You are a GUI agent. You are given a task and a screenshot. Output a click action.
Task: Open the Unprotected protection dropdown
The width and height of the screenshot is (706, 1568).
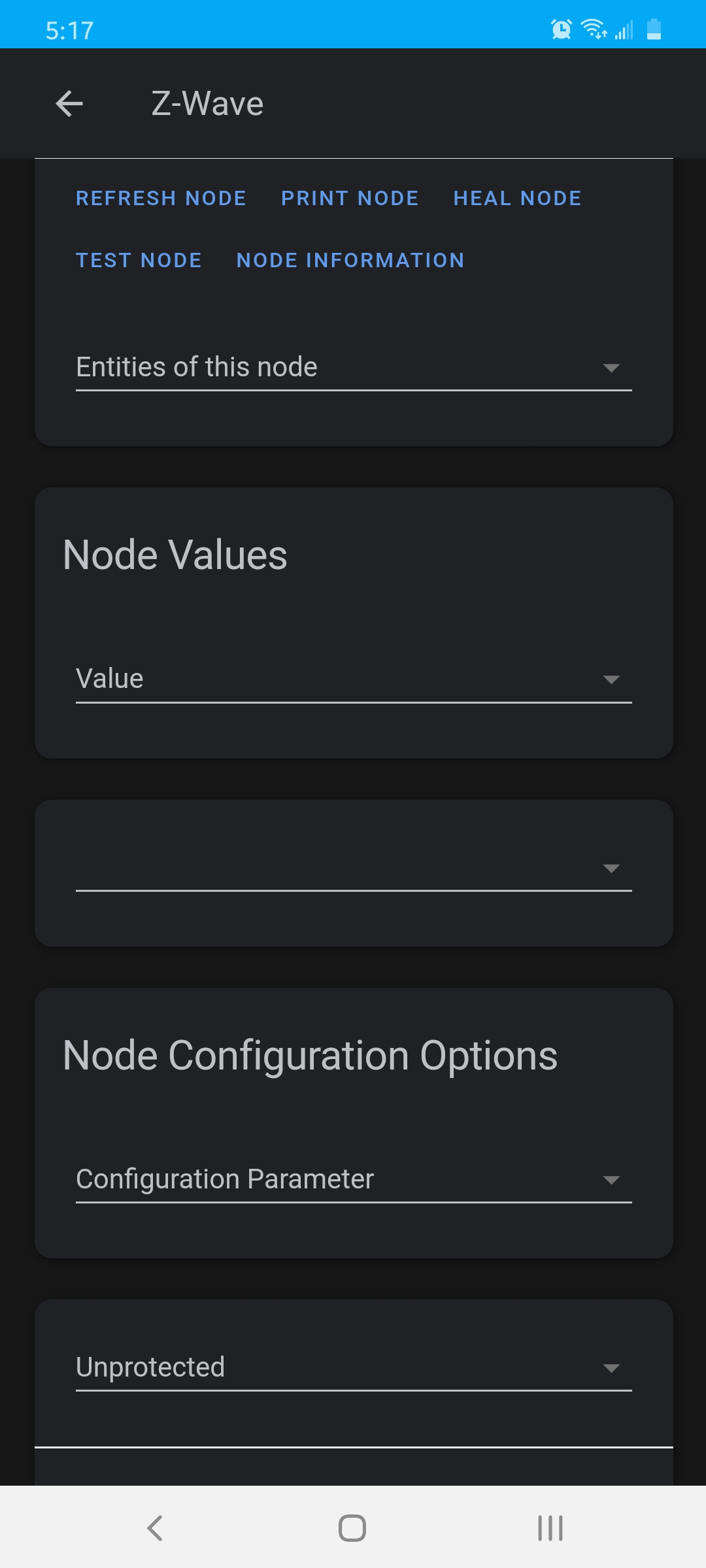point(353,1367)
